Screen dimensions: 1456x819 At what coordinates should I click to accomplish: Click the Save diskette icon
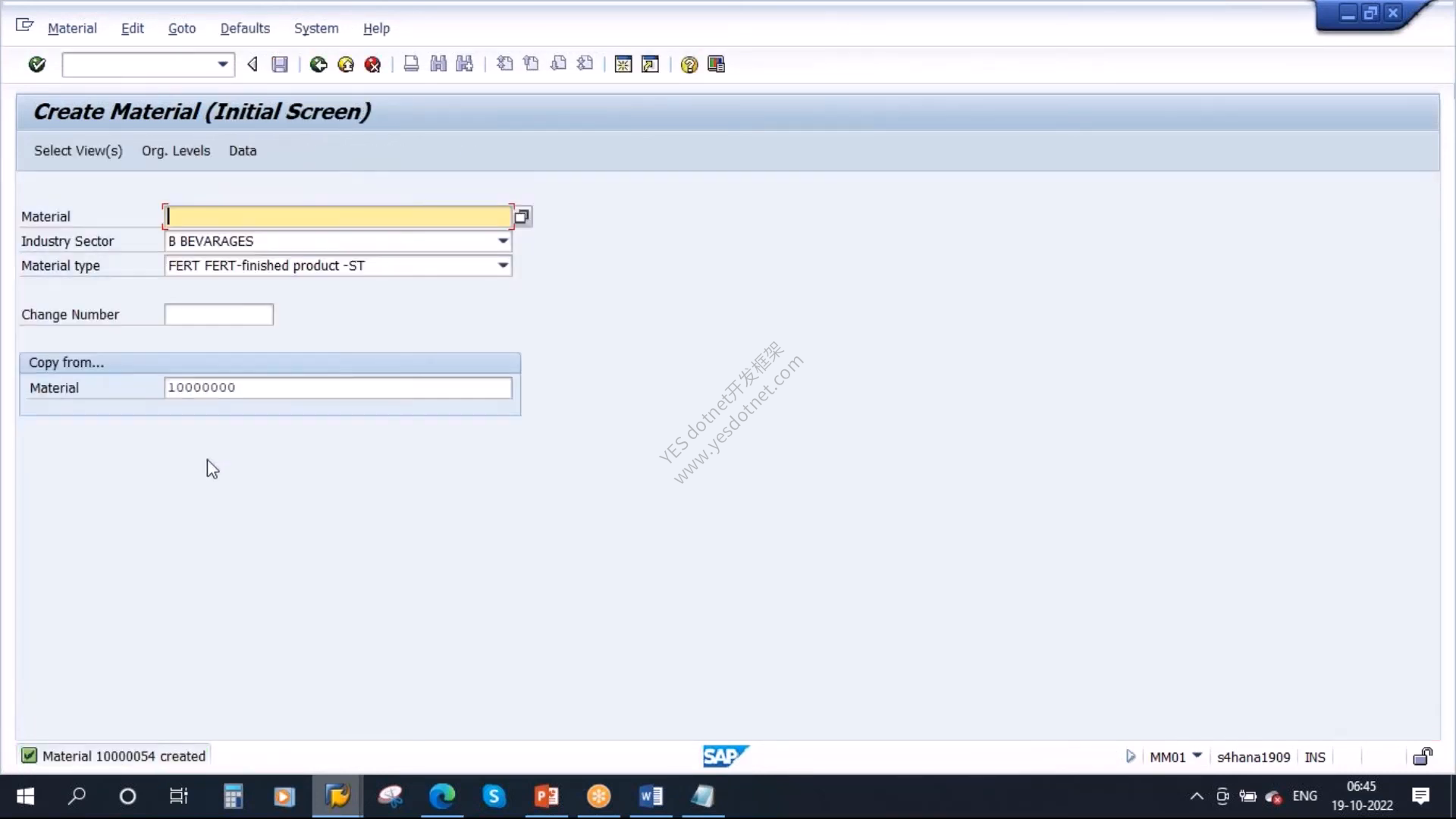tap(280, 64)
